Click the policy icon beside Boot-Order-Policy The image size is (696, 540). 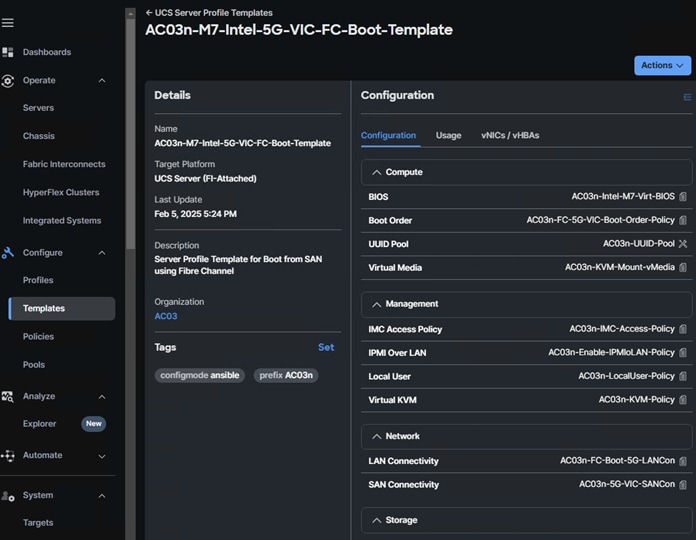tap(683, 220)
